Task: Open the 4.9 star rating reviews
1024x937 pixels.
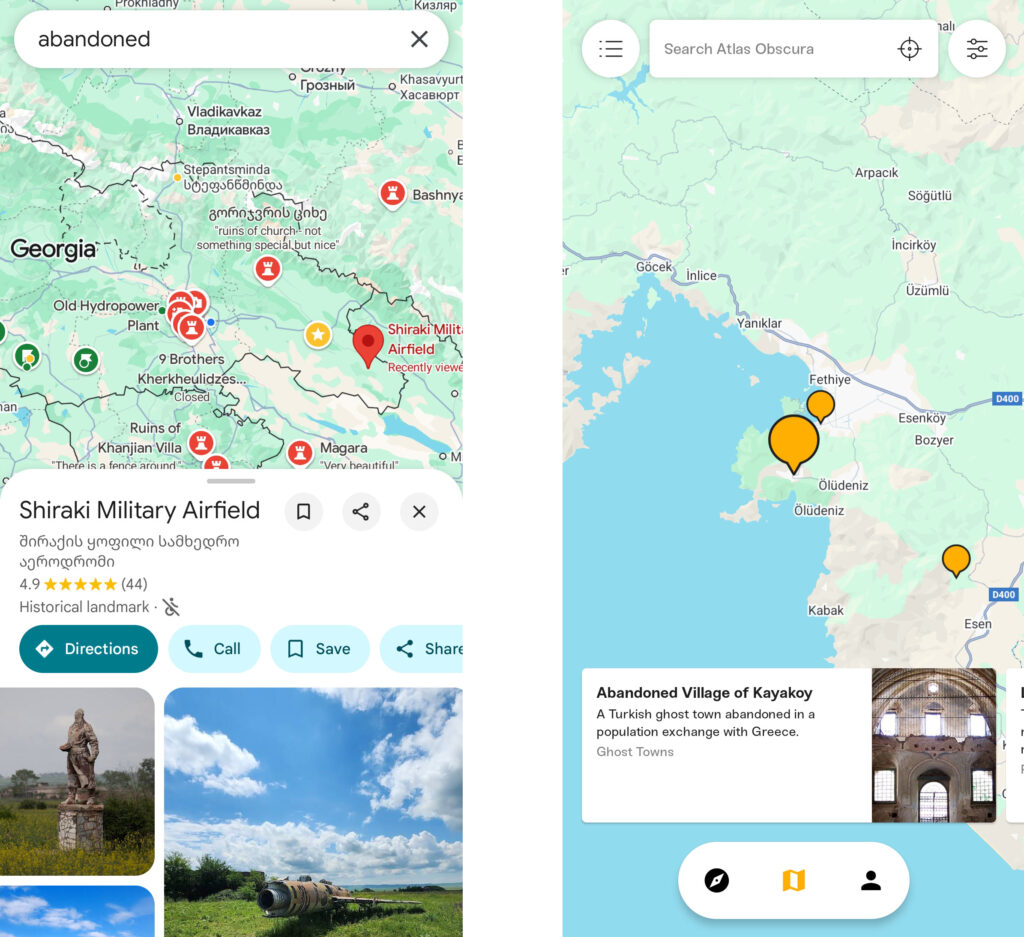Action: coord(84,584)
